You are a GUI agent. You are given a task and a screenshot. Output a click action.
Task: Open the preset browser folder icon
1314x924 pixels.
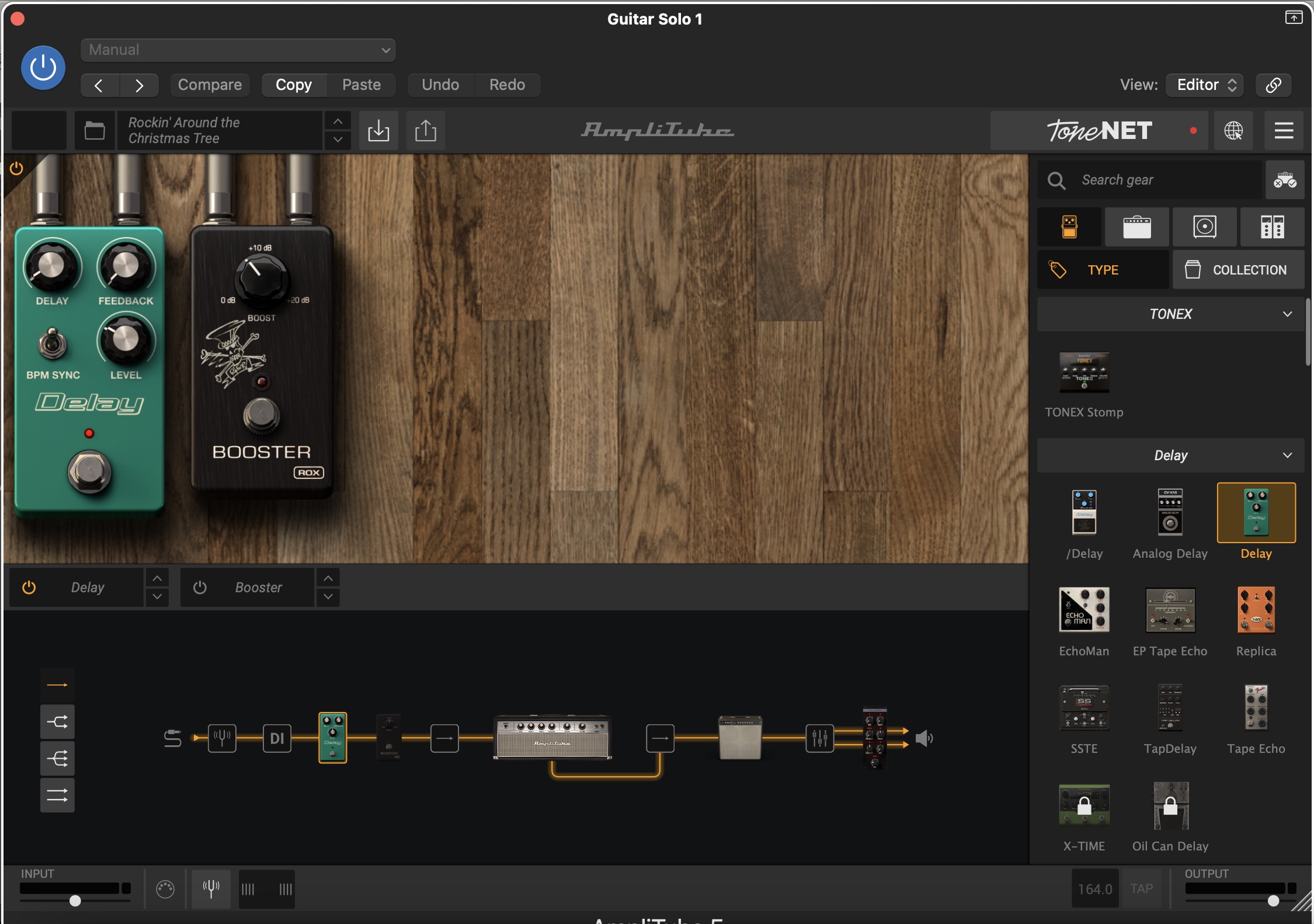click(x=95, y=130)
